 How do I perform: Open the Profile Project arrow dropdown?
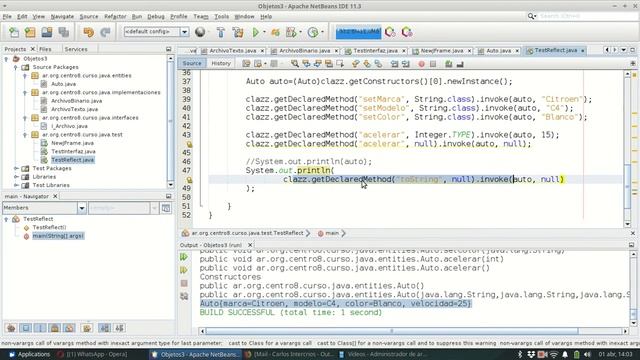click(322, 32)
